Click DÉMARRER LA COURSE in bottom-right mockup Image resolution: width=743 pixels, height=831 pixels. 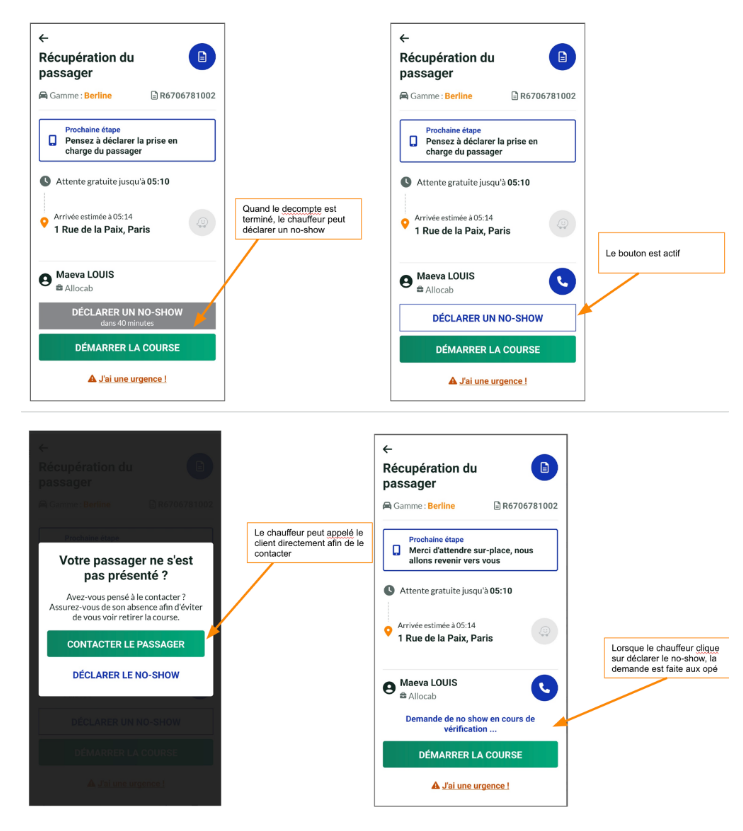[470, 754]
